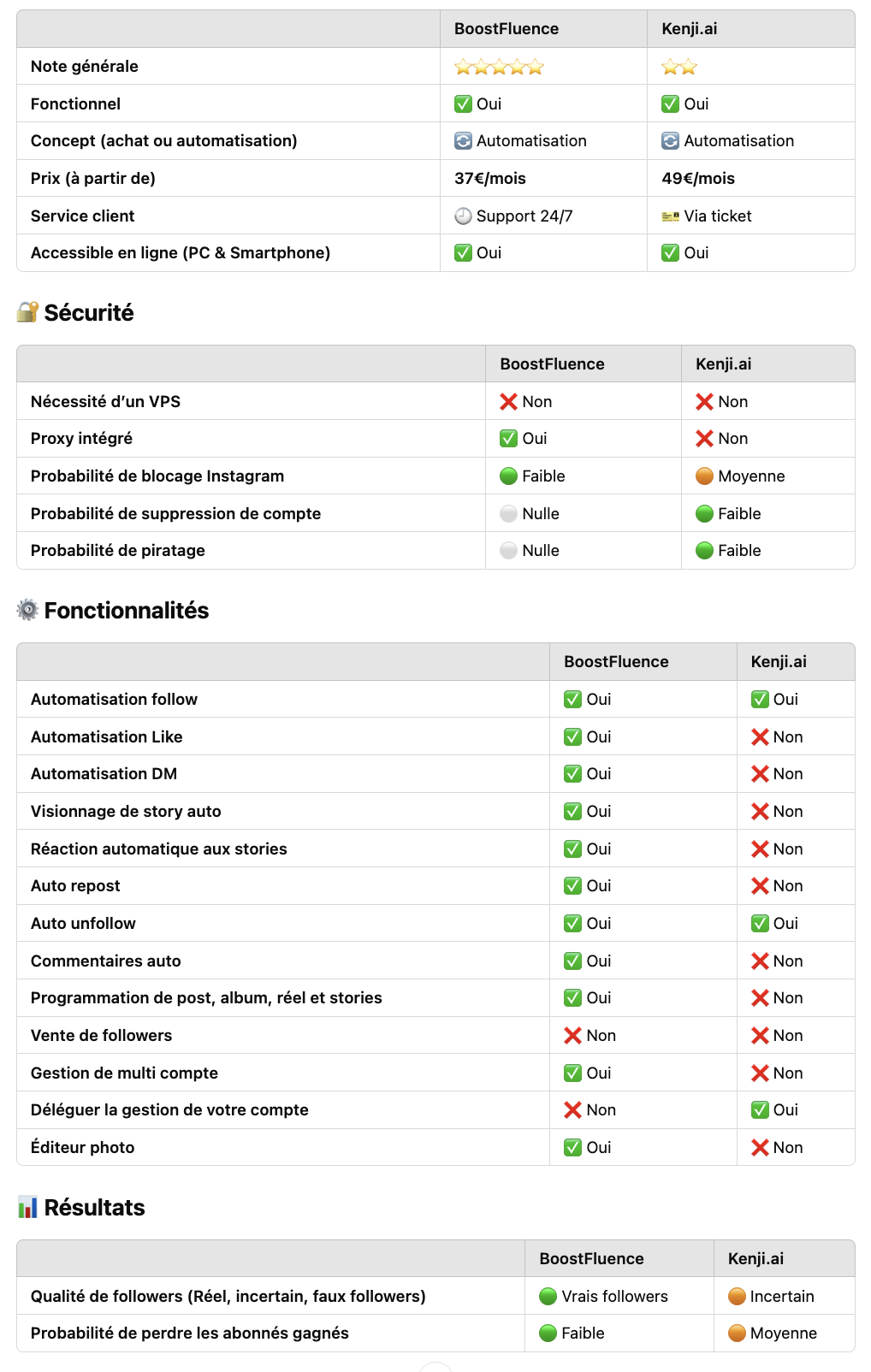
Task: Click the BoostFluence checkmark for Éditeur photo
Action: point(573,1148)
